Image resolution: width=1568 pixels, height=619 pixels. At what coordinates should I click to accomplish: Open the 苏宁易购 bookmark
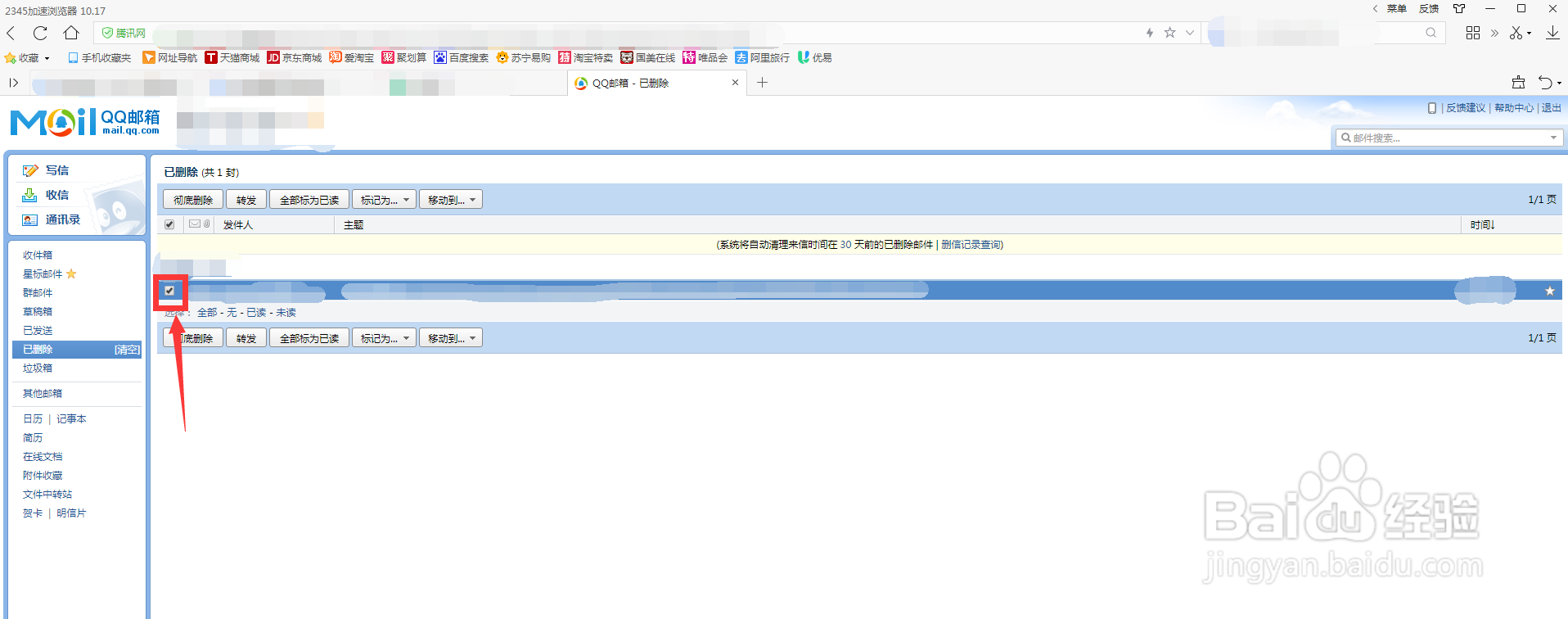524,57
